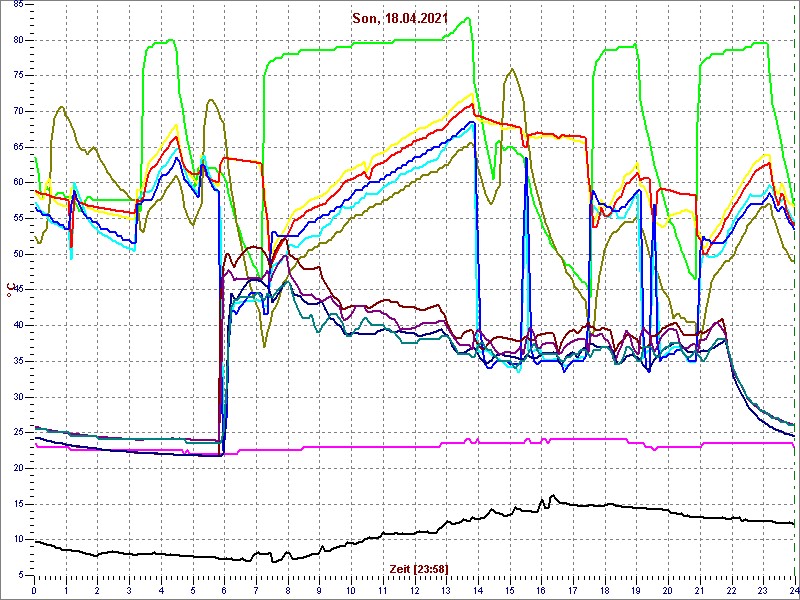
Task: Select the 40 value on the temperature axis
Action: 19,326
